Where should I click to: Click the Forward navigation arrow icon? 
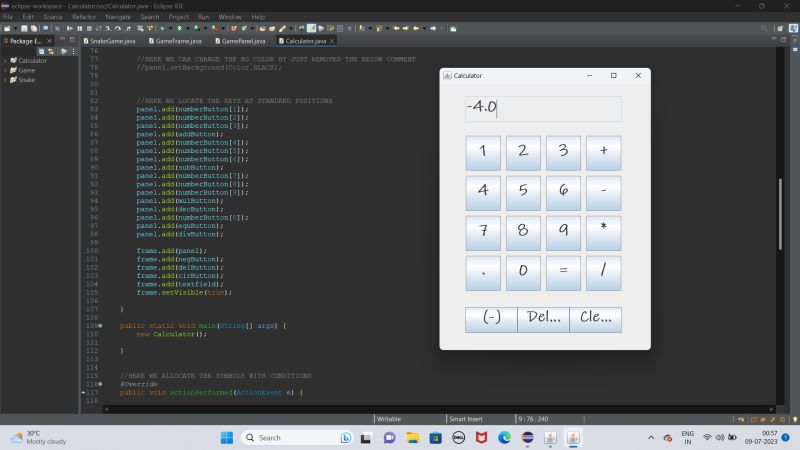433,29
